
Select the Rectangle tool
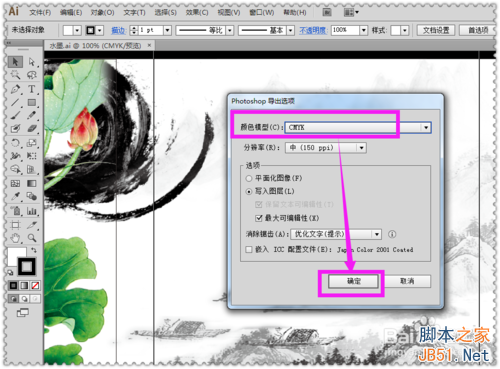(x=32, y=102)
